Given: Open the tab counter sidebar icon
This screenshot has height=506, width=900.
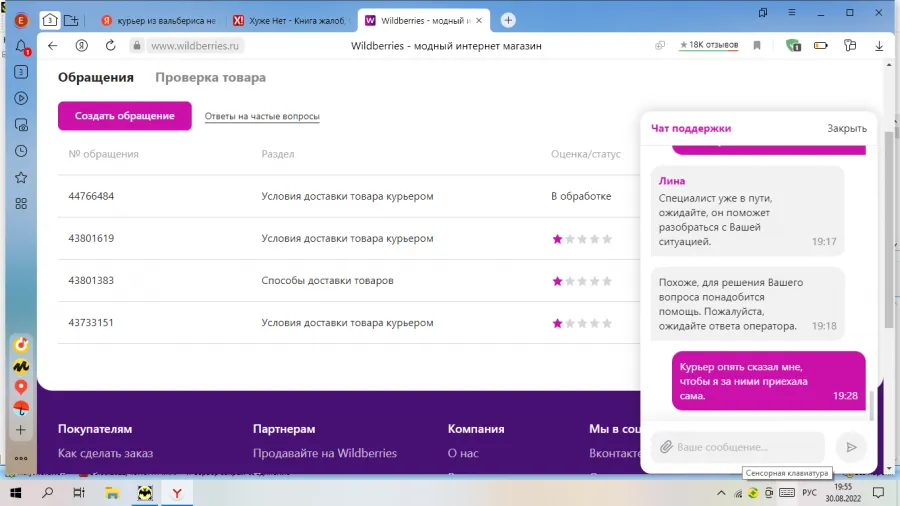Looking at the screenshot, I should point(21,72).
